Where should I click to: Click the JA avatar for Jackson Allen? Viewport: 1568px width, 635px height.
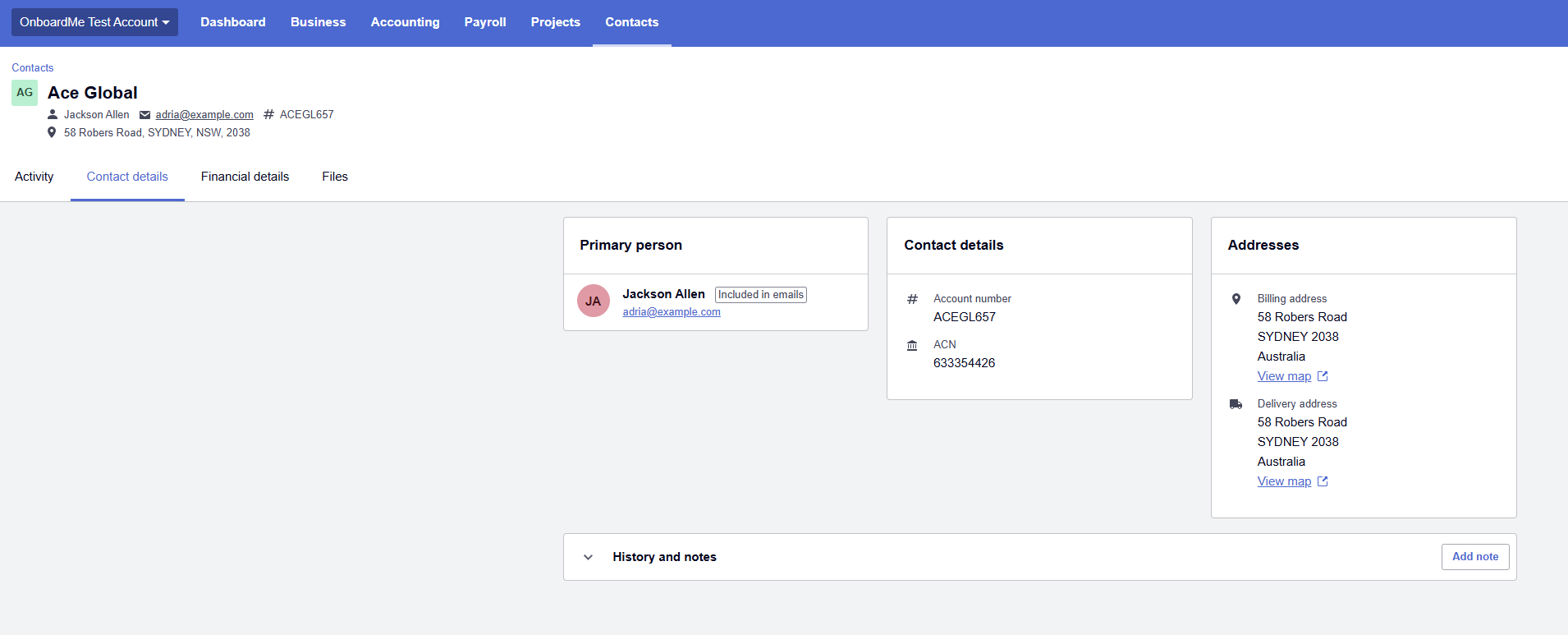pos(593,301)
